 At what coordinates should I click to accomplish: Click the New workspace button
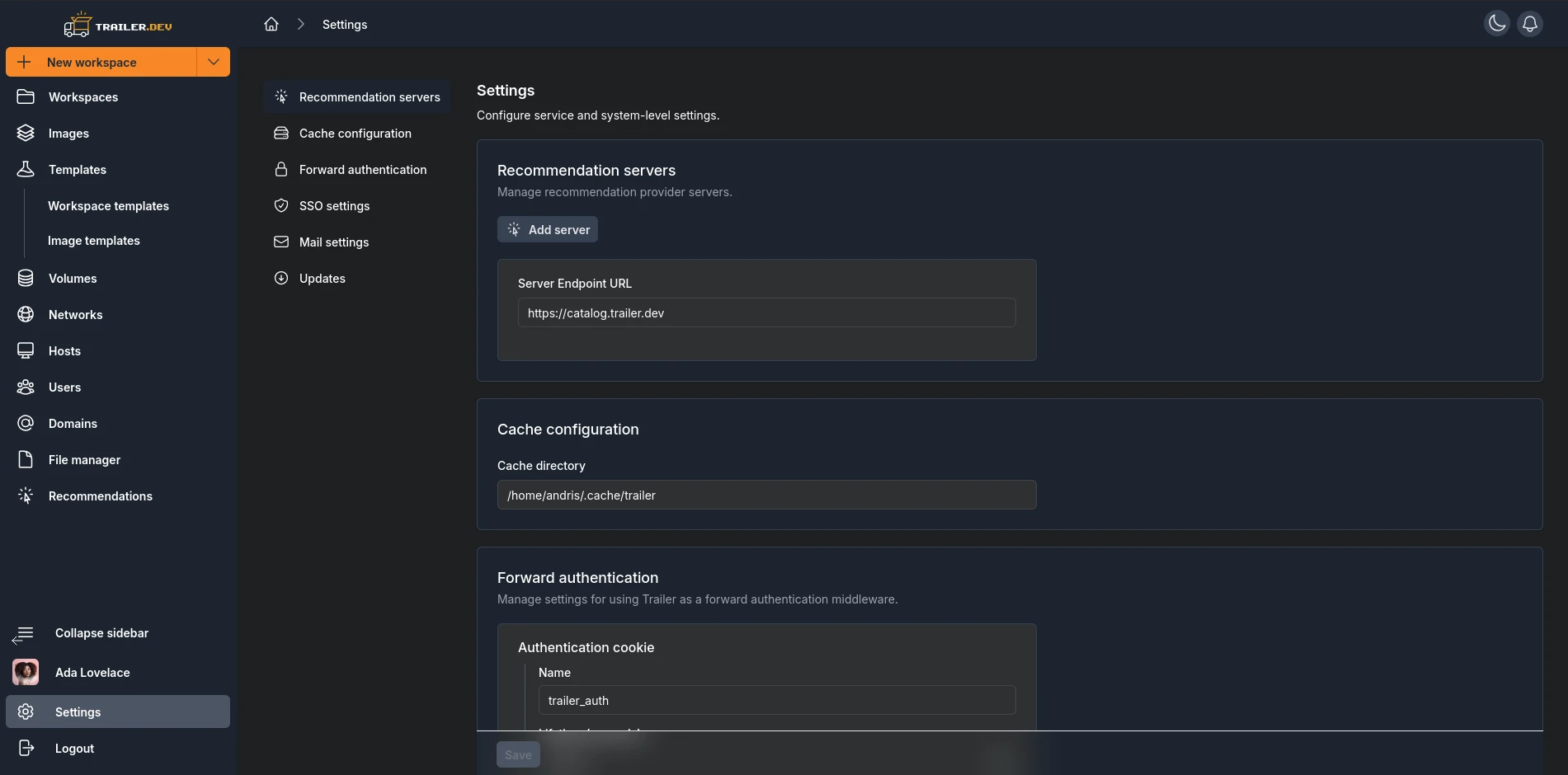tap(101, 62)
